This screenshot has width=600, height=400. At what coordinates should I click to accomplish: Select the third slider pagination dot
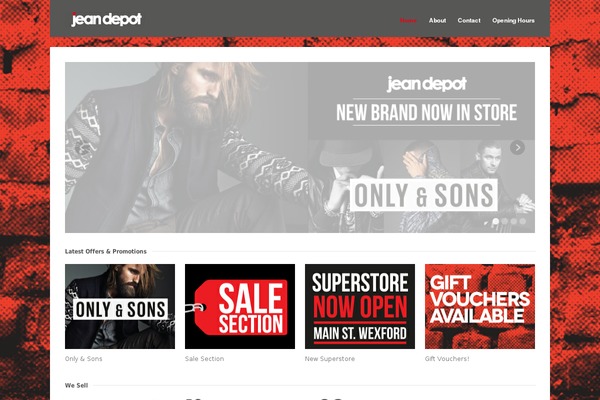(x=514, y=221)
